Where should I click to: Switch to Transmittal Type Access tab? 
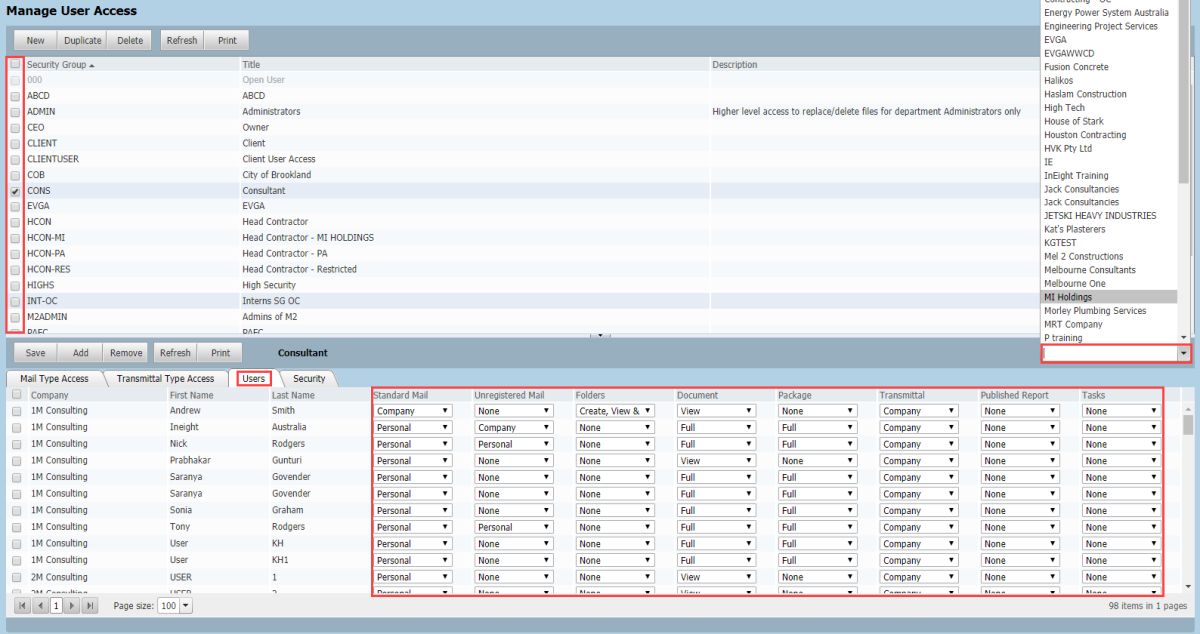click(165, 379)
